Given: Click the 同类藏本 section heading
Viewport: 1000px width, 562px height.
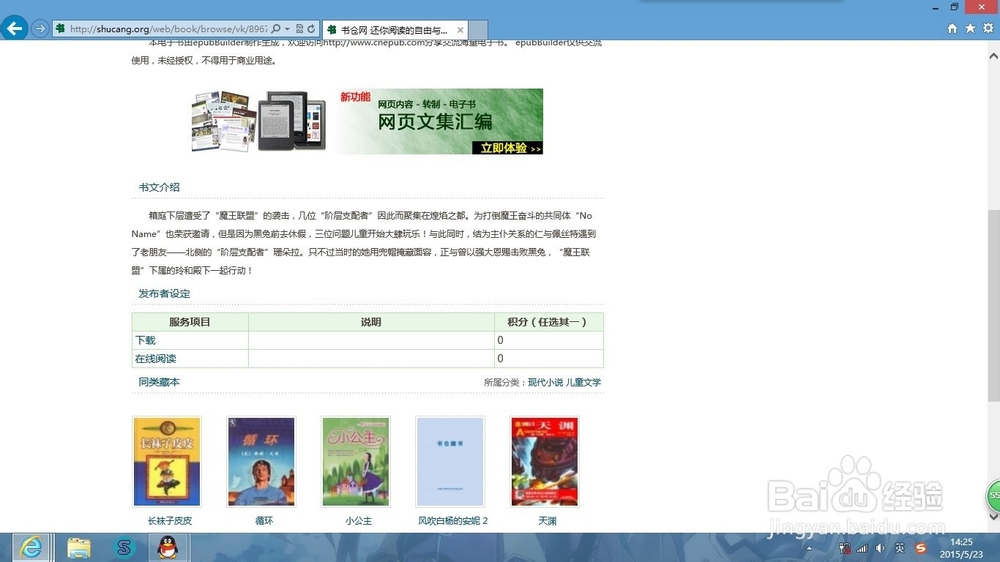Looking at the screenshot, I should [159, 381].
